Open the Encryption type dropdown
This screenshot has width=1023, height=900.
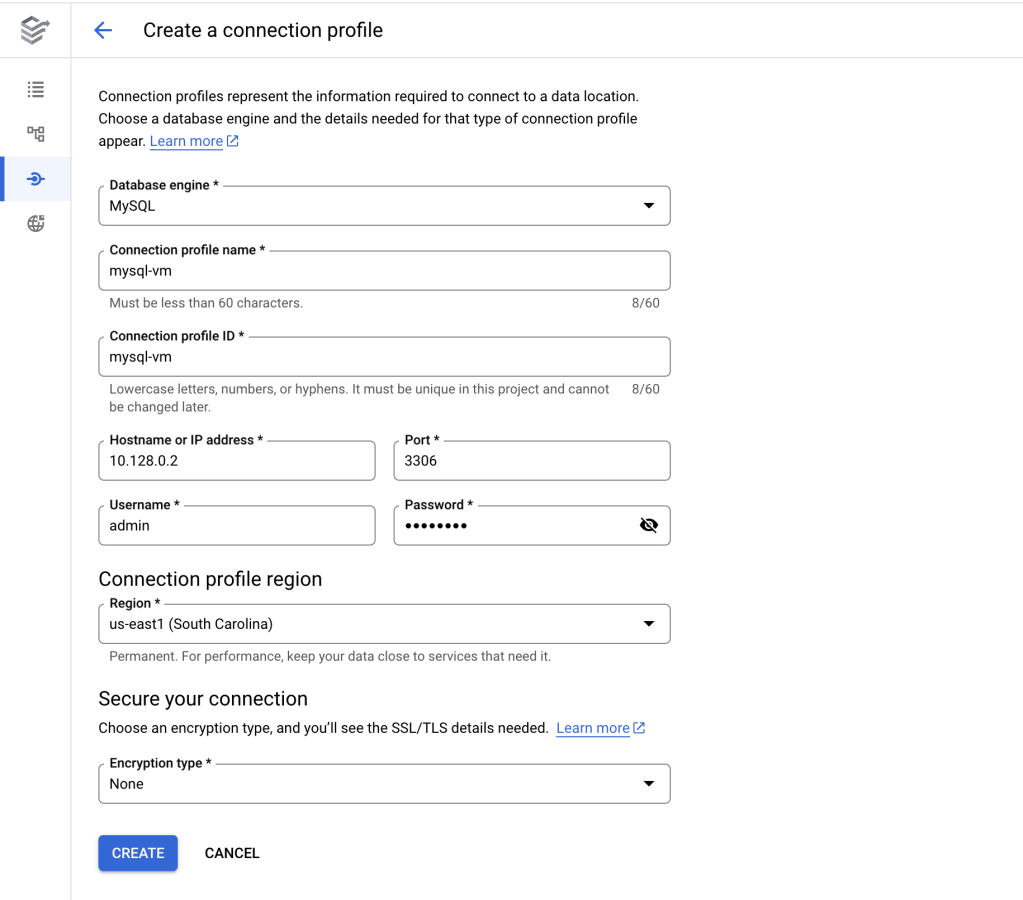click(x=384, y=784)
